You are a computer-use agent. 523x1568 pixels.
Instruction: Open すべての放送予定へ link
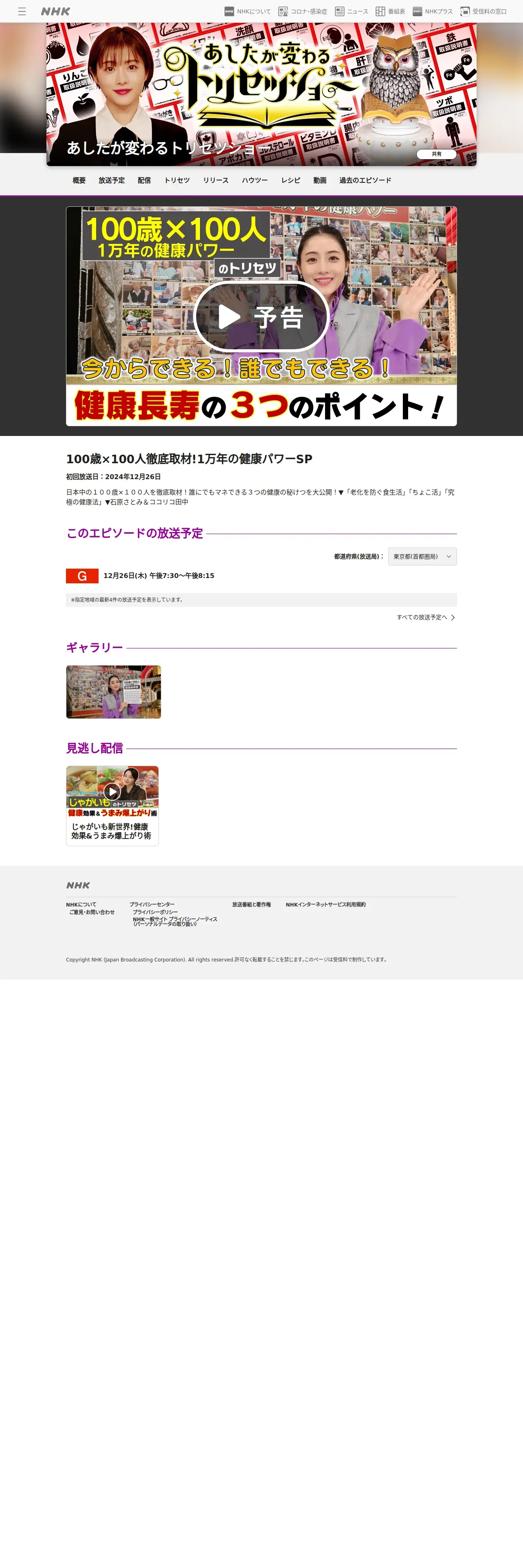[x=426, y=617]
